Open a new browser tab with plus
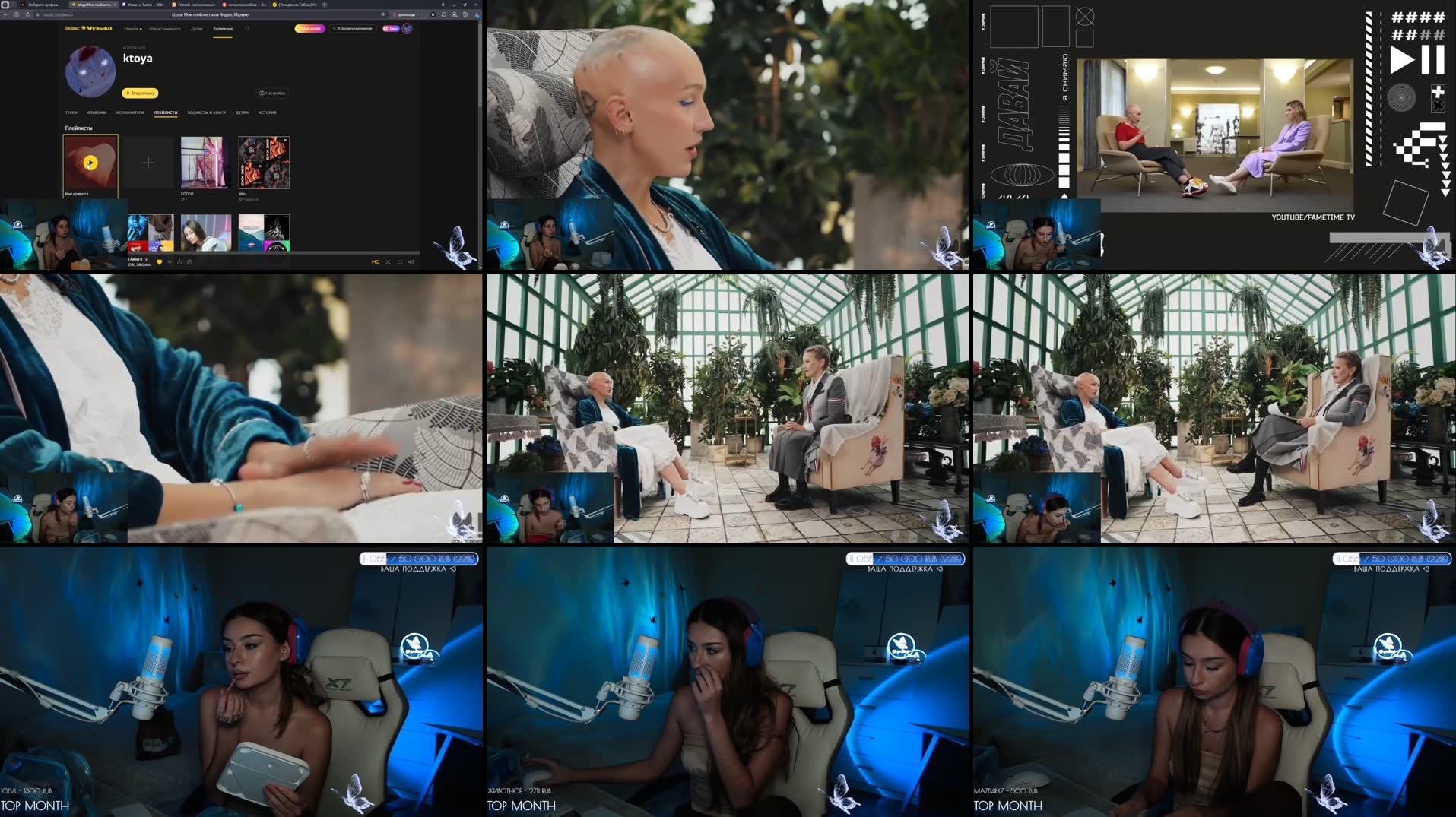The width and height of the screenshot is (1456, 817). pos(325,5)
